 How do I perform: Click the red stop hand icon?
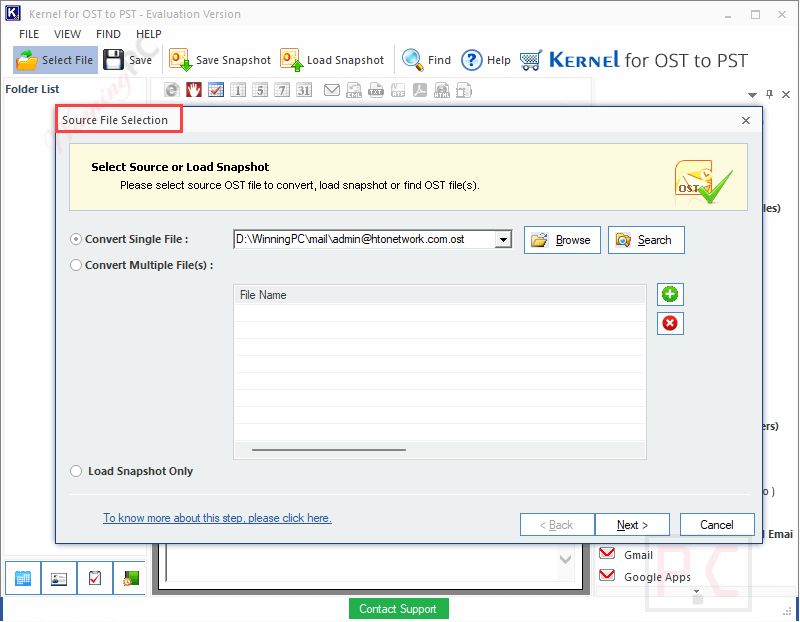point(194,90)
